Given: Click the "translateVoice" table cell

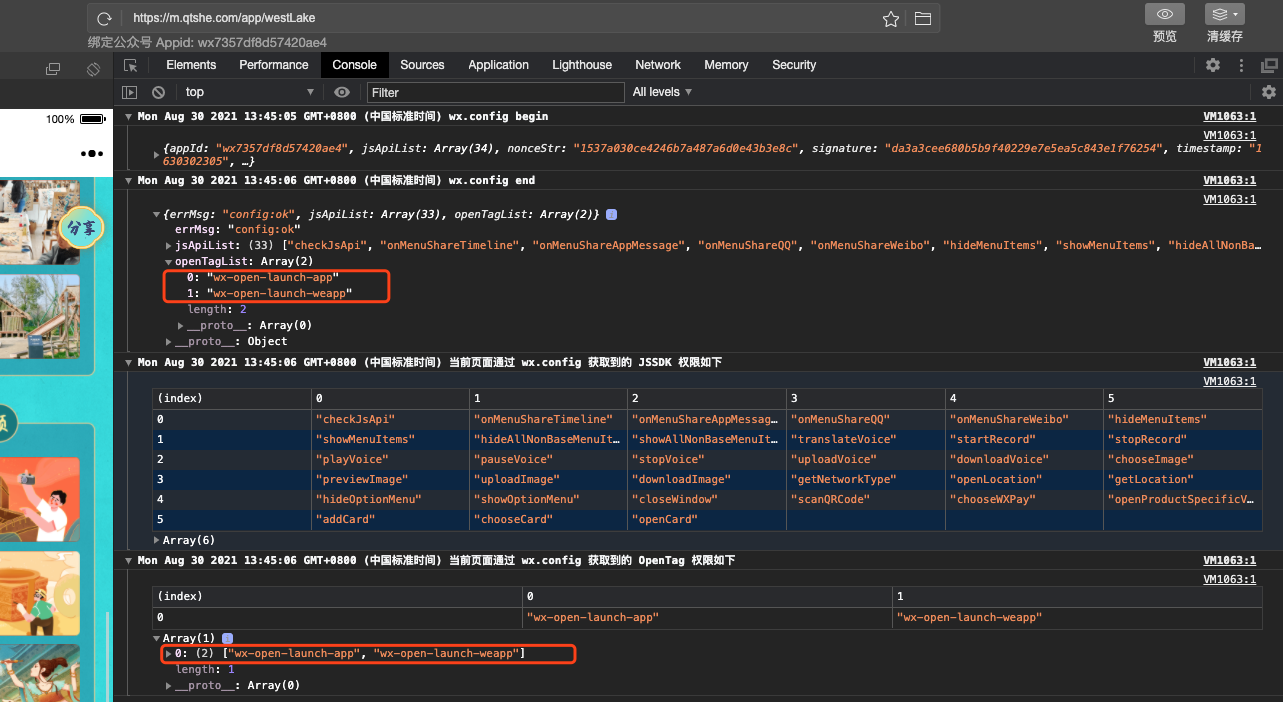Looking at the screenshot, I should click(865, 439).
